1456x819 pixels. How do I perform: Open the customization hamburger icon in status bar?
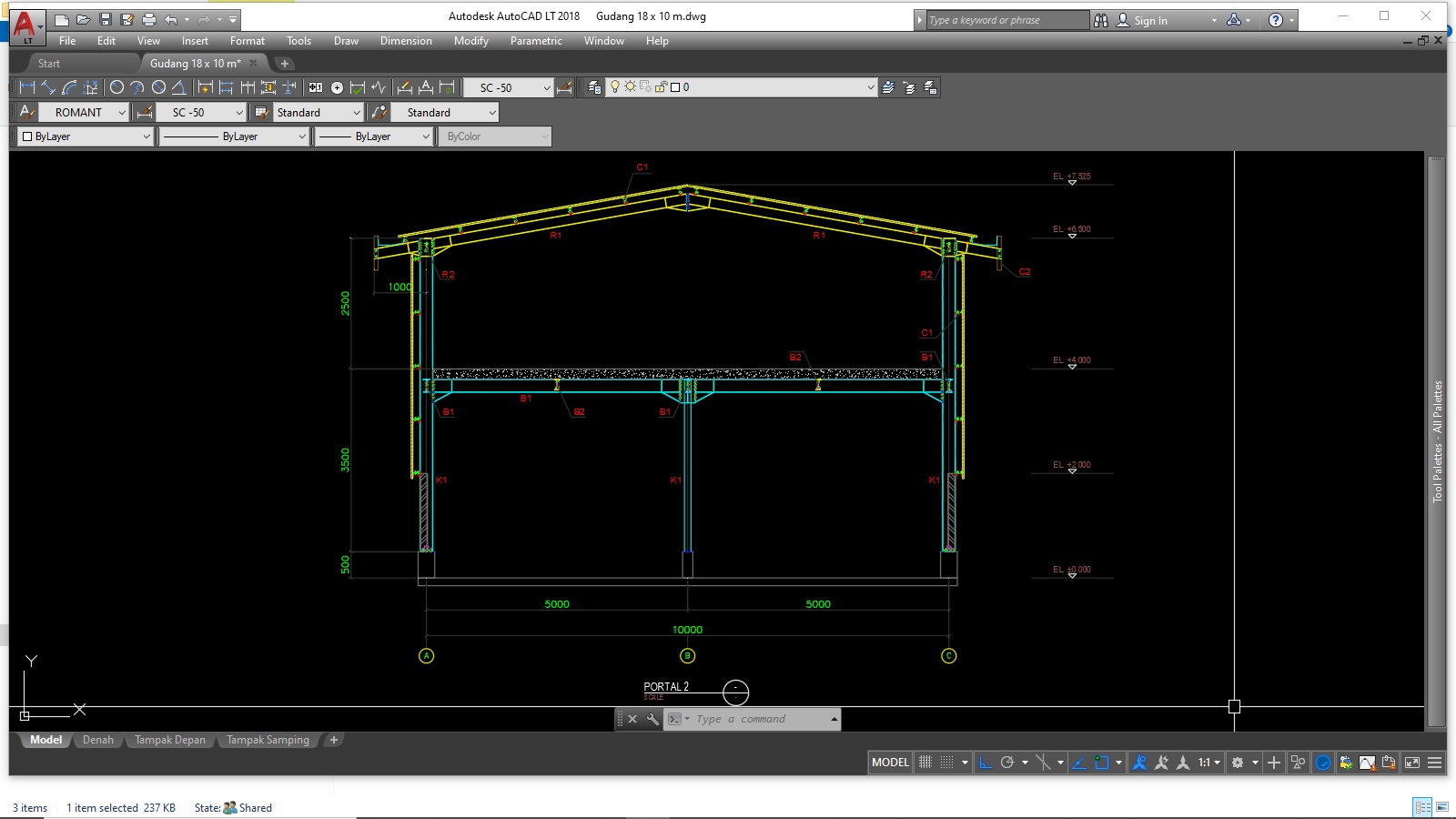click(1434, 763)
